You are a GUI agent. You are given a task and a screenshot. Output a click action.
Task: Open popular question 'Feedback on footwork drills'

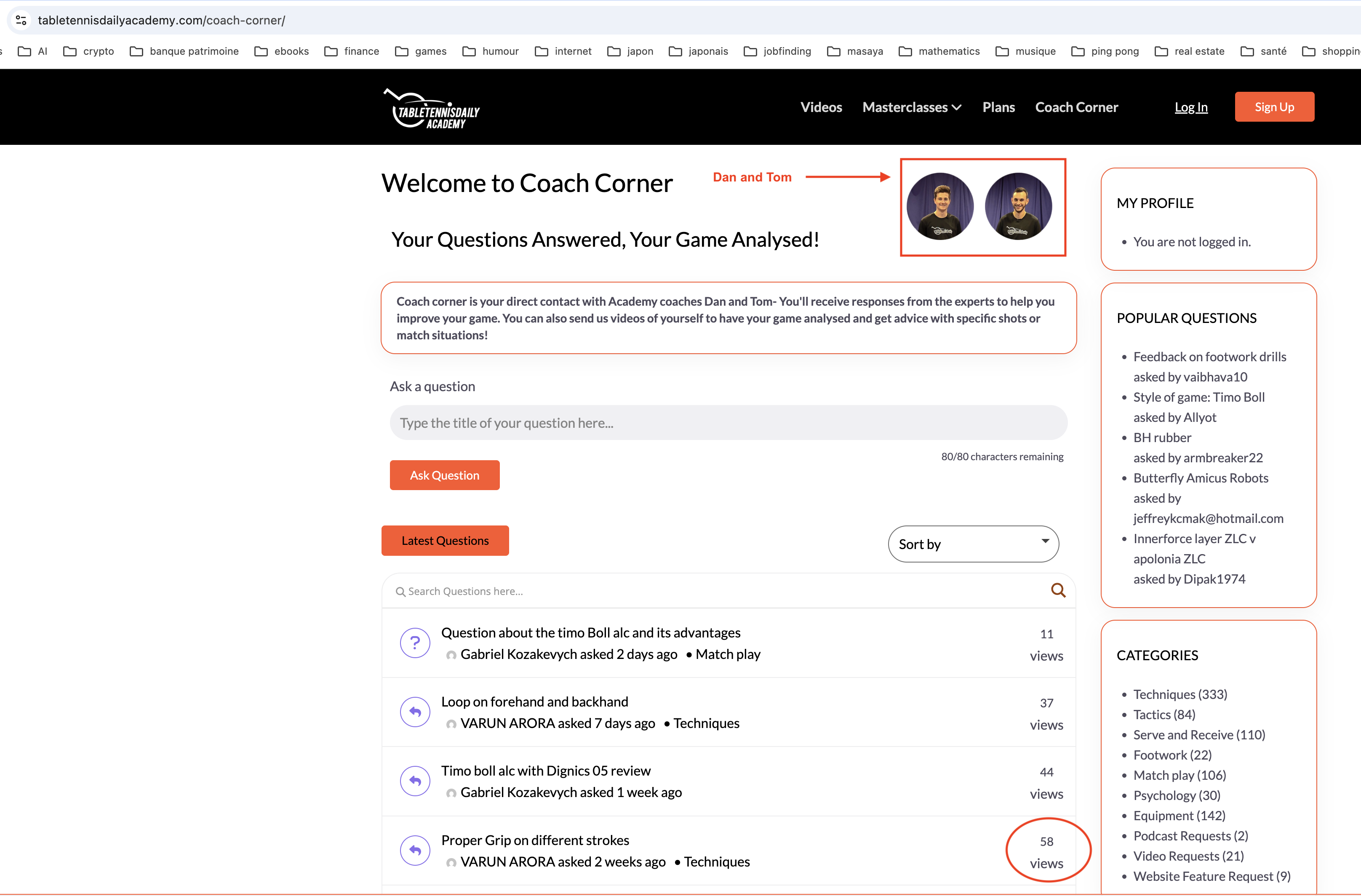pos(1209,357)
